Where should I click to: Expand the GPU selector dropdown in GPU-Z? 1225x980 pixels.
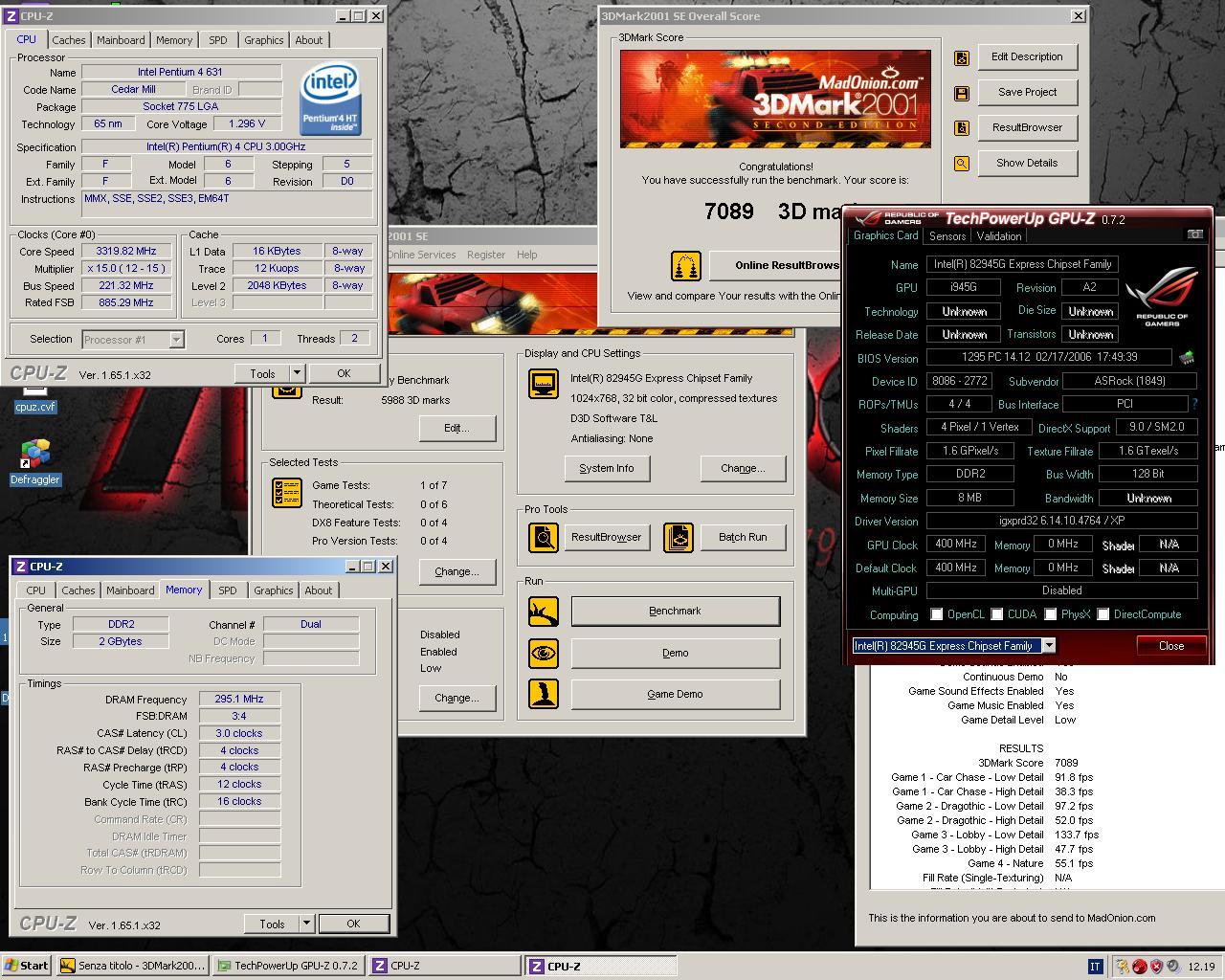(x=1049, y=646)
